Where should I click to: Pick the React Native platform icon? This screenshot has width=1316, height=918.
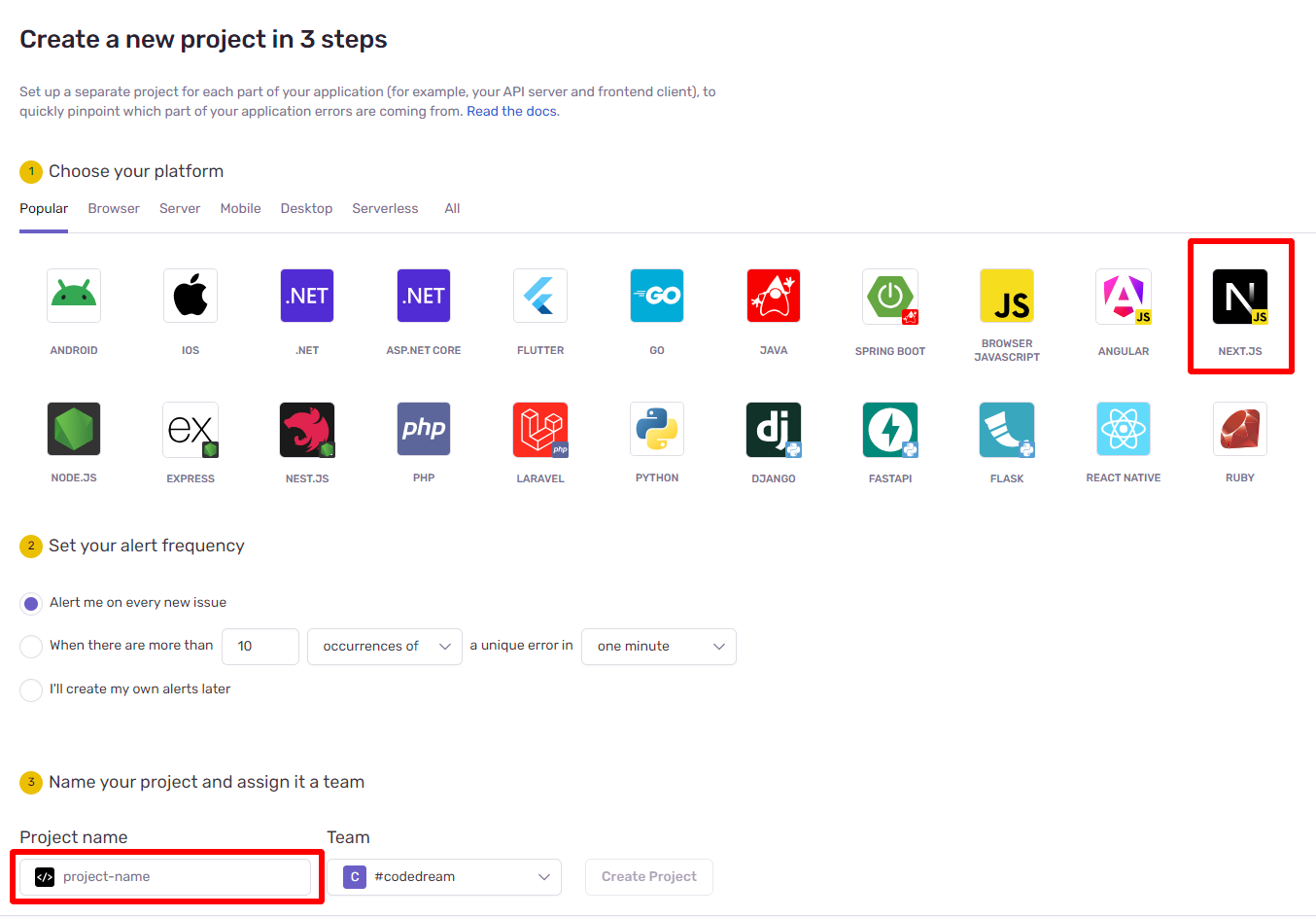(1124, 429)
